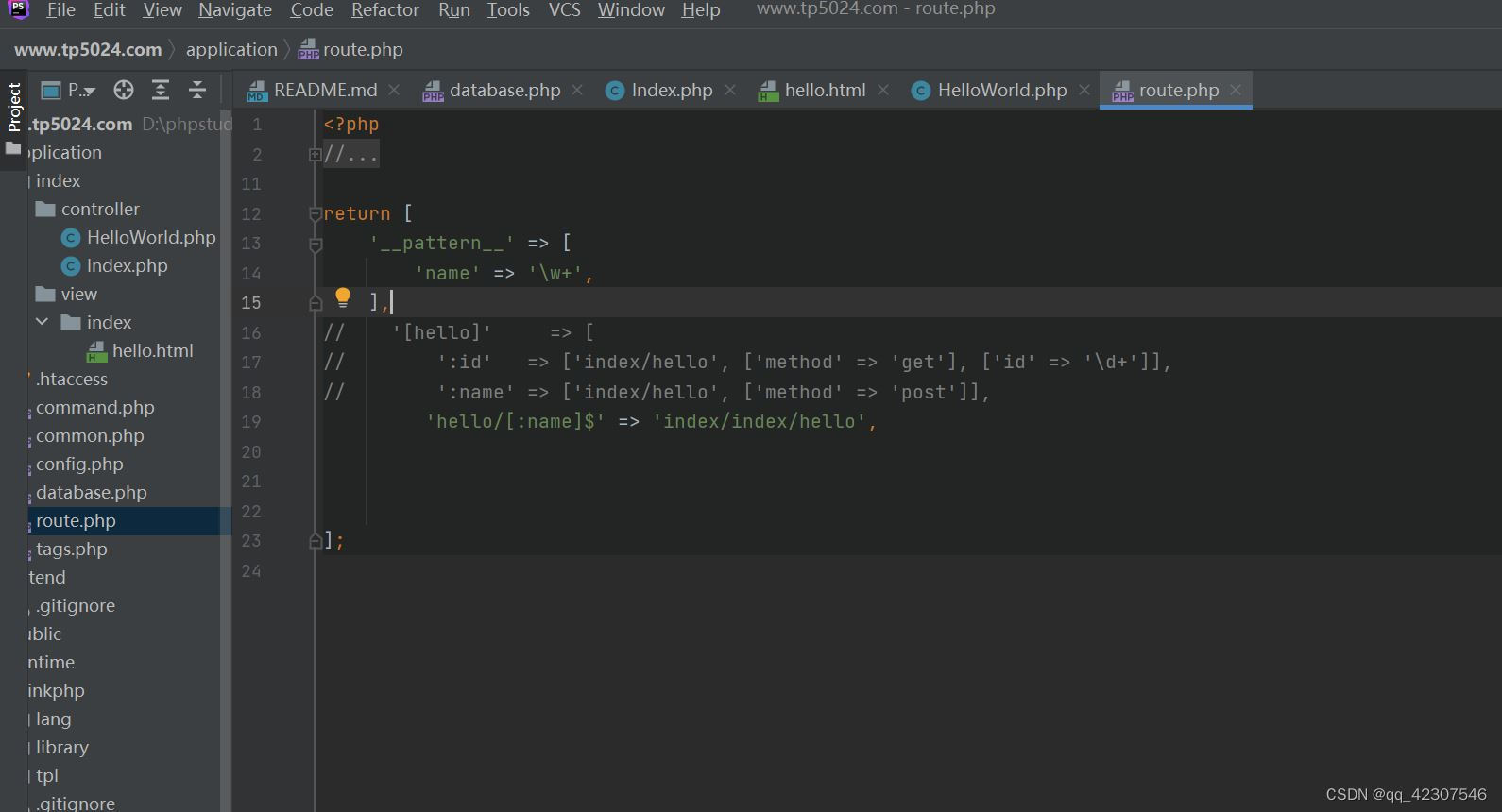Select database.php in project tree
The height and width of the screenshot is (812, 1502).
click(x=91, y=492)
